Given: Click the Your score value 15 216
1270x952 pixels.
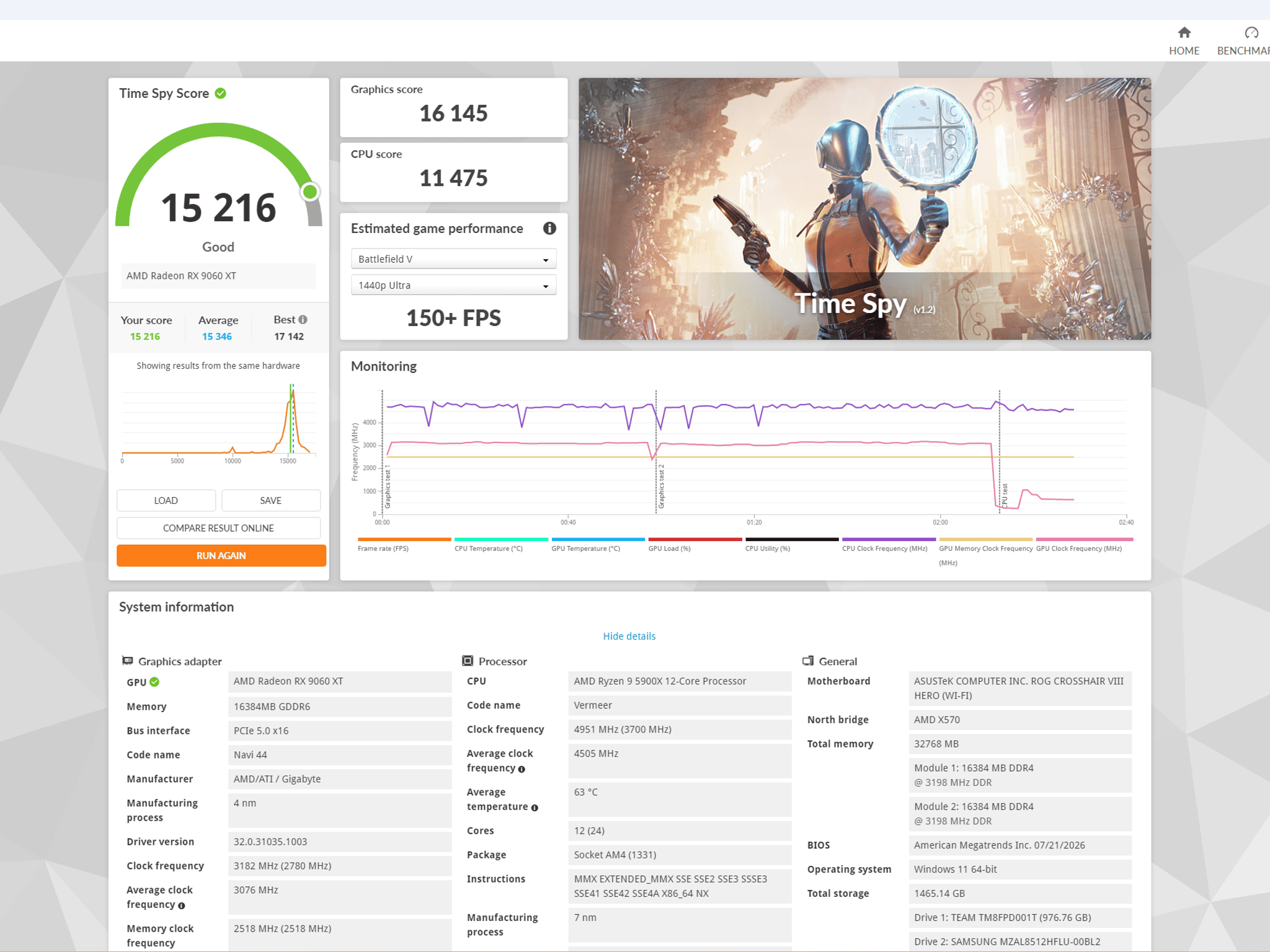Looking at the screenshot, I should (145, 337).
